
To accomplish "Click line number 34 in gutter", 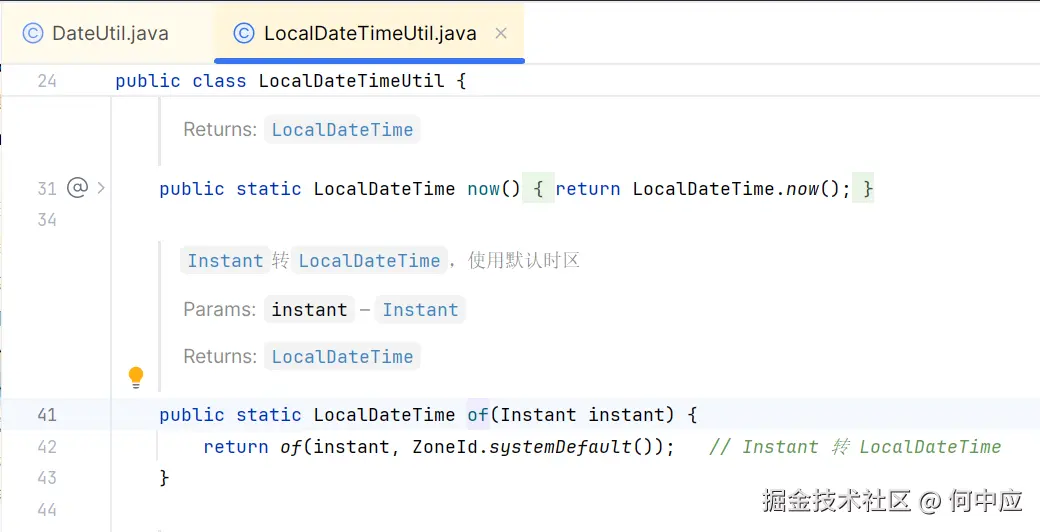I will pos(46,220).
